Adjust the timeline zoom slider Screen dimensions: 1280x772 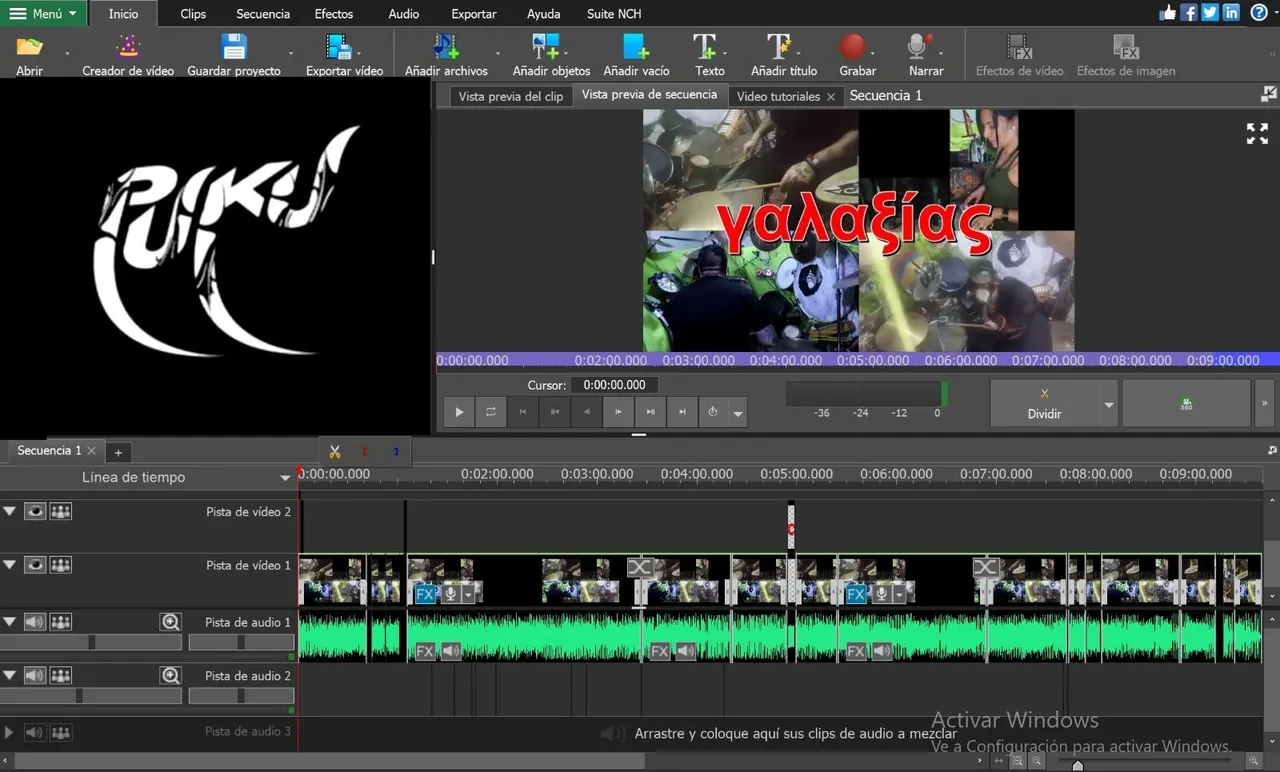(x=1077, y=765)
